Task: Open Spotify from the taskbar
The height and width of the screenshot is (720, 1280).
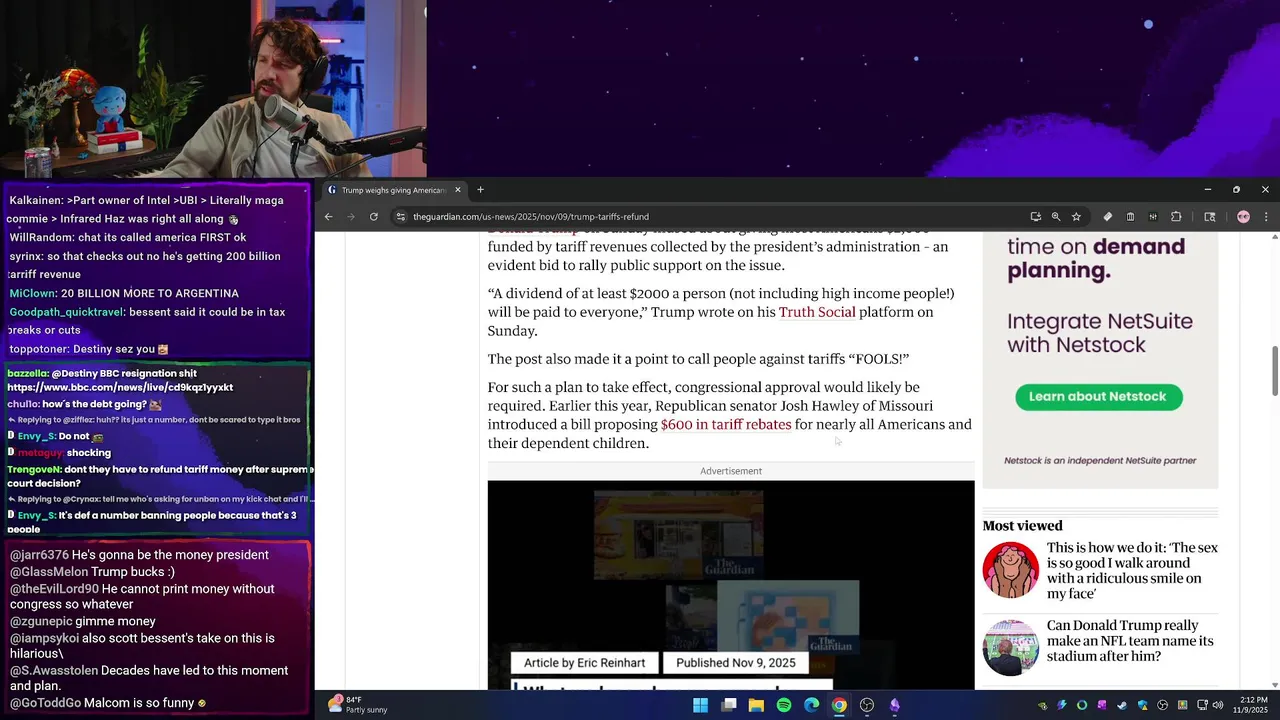Action: pos(784,705)
